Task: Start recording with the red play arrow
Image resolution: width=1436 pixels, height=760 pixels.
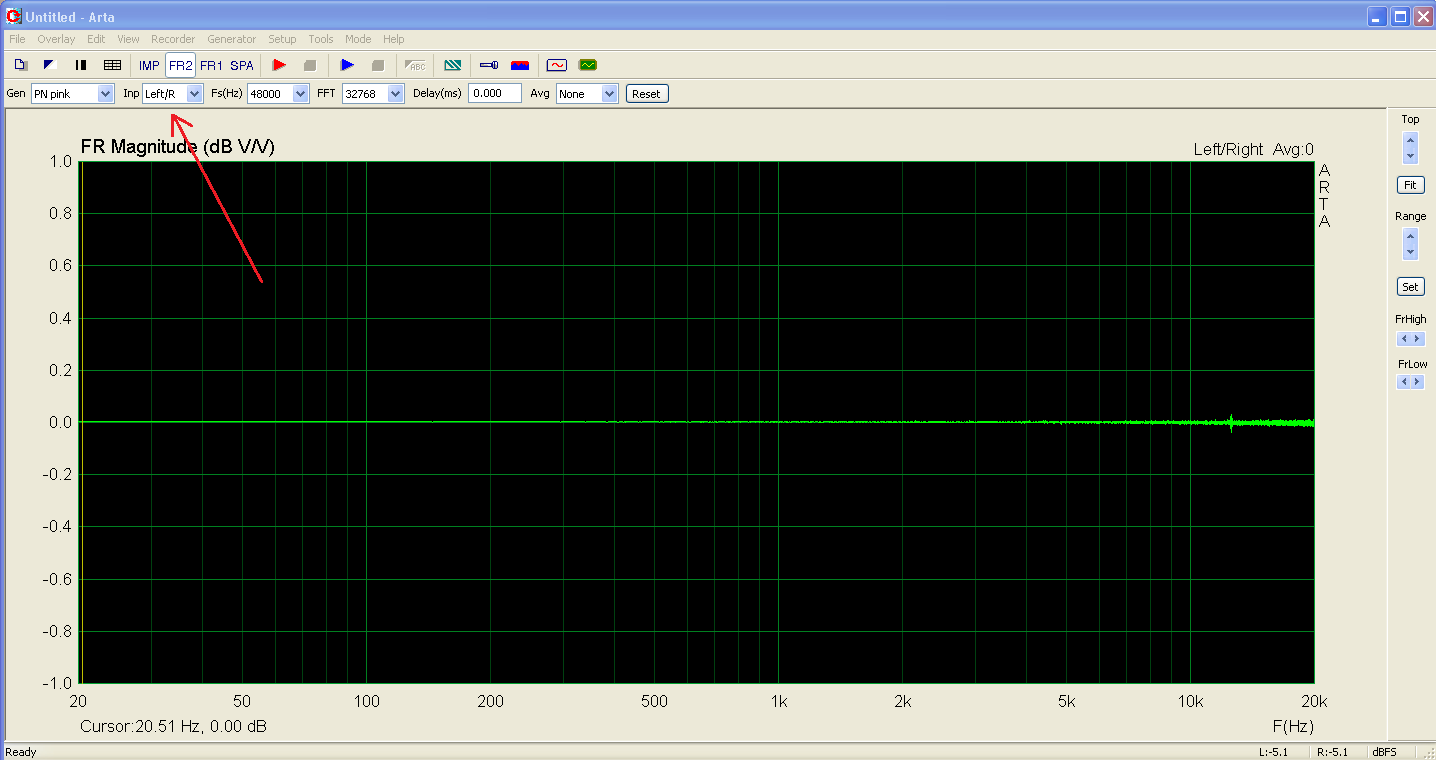Action: (279, 65)
